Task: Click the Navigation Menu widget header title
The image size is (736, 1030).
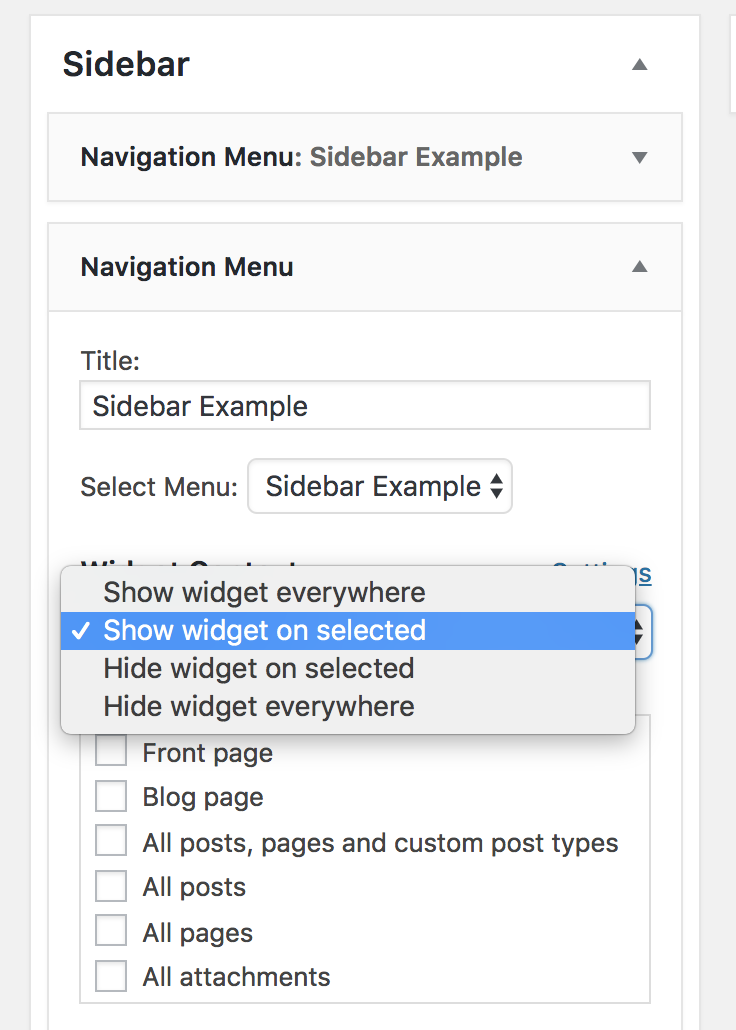Action: pos(187,267)
